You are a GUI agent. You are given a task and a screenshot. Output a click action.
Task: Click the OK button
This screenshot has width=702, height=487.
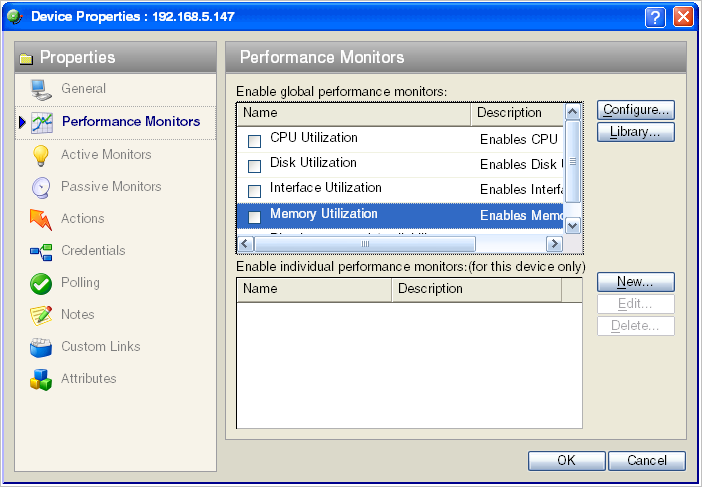(566, 461)
